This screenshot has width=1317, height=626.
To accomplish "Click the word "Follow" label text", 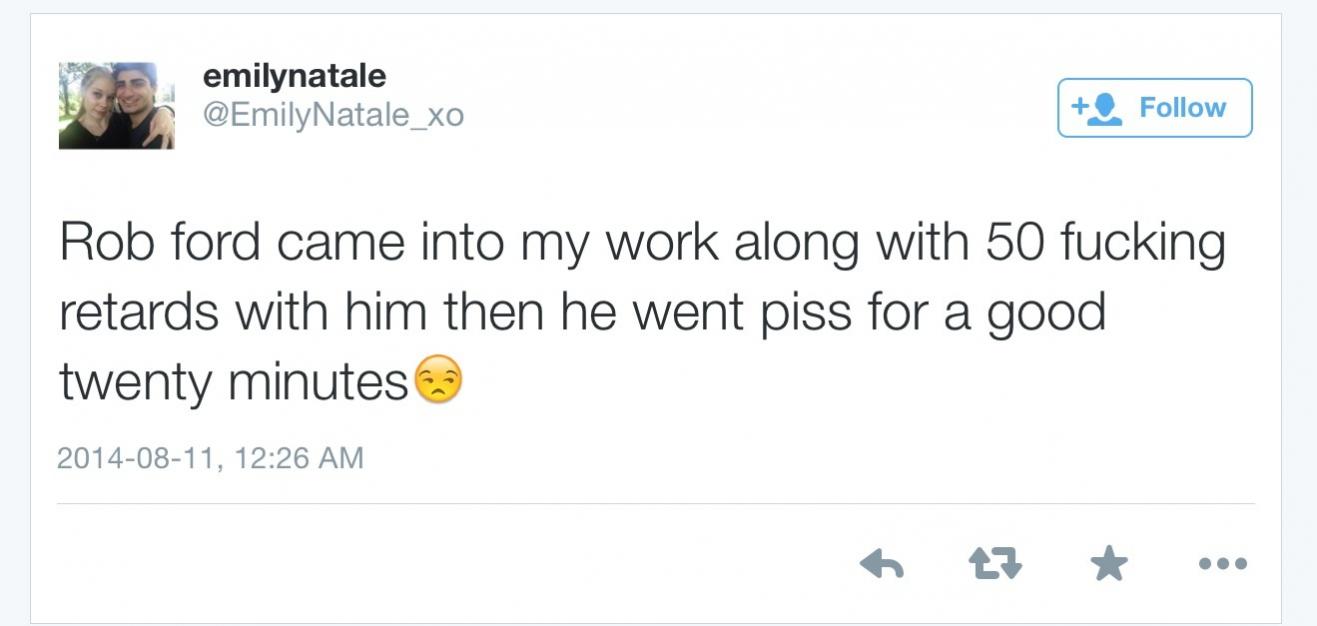I will click(1182, 108).
